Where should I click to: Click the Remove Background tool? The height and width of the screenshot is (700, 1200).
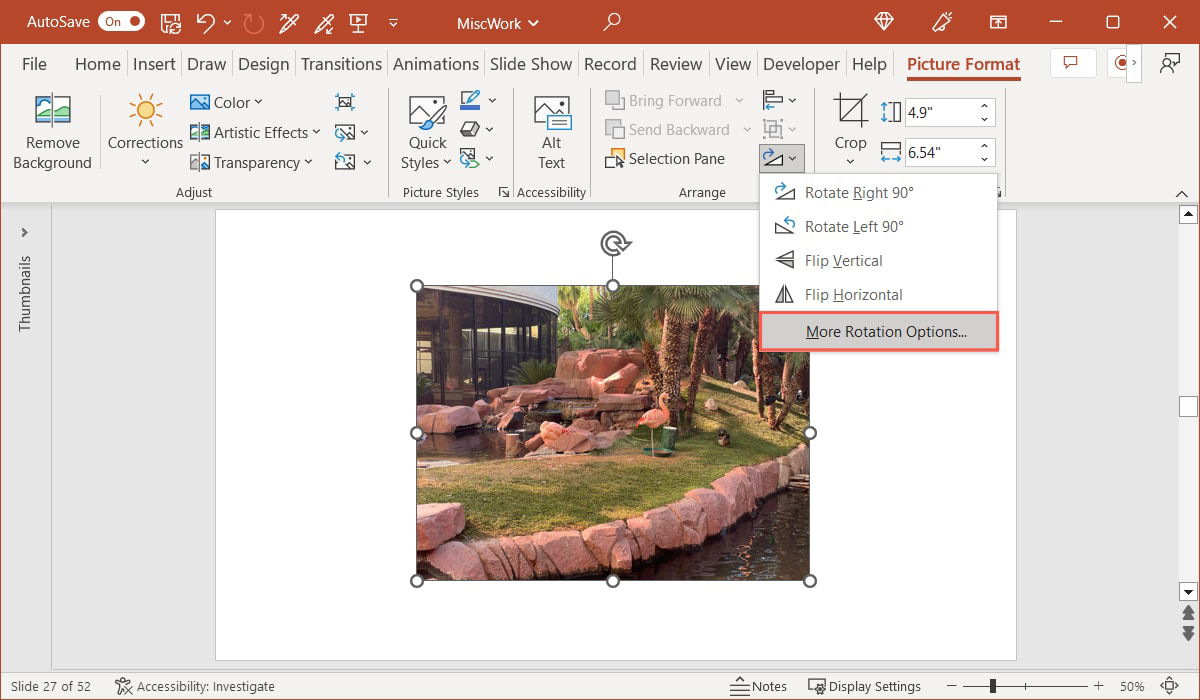coord(52,130)
